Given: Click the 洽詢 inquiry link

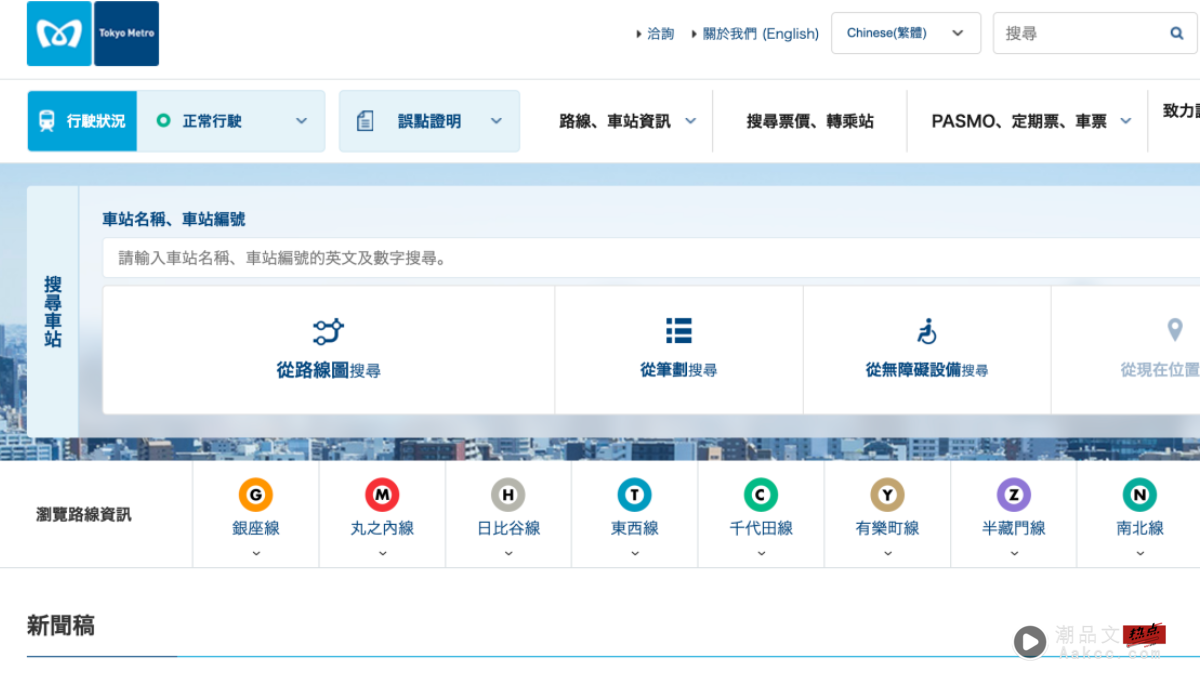Looking at the screenshot, I should 659,33.
